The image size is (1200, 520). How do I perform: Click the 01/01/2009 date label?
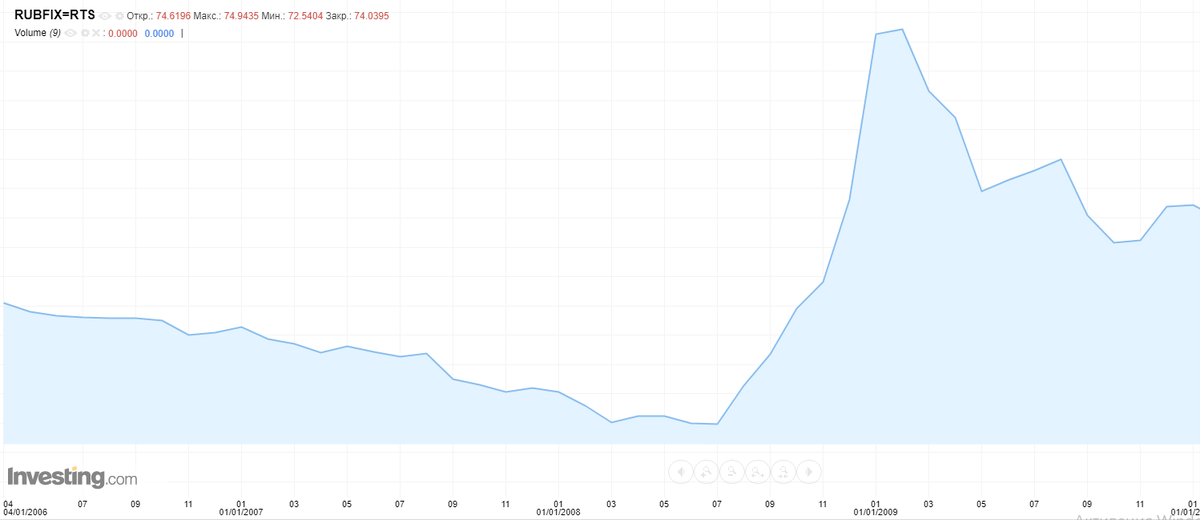click(875, 512)
